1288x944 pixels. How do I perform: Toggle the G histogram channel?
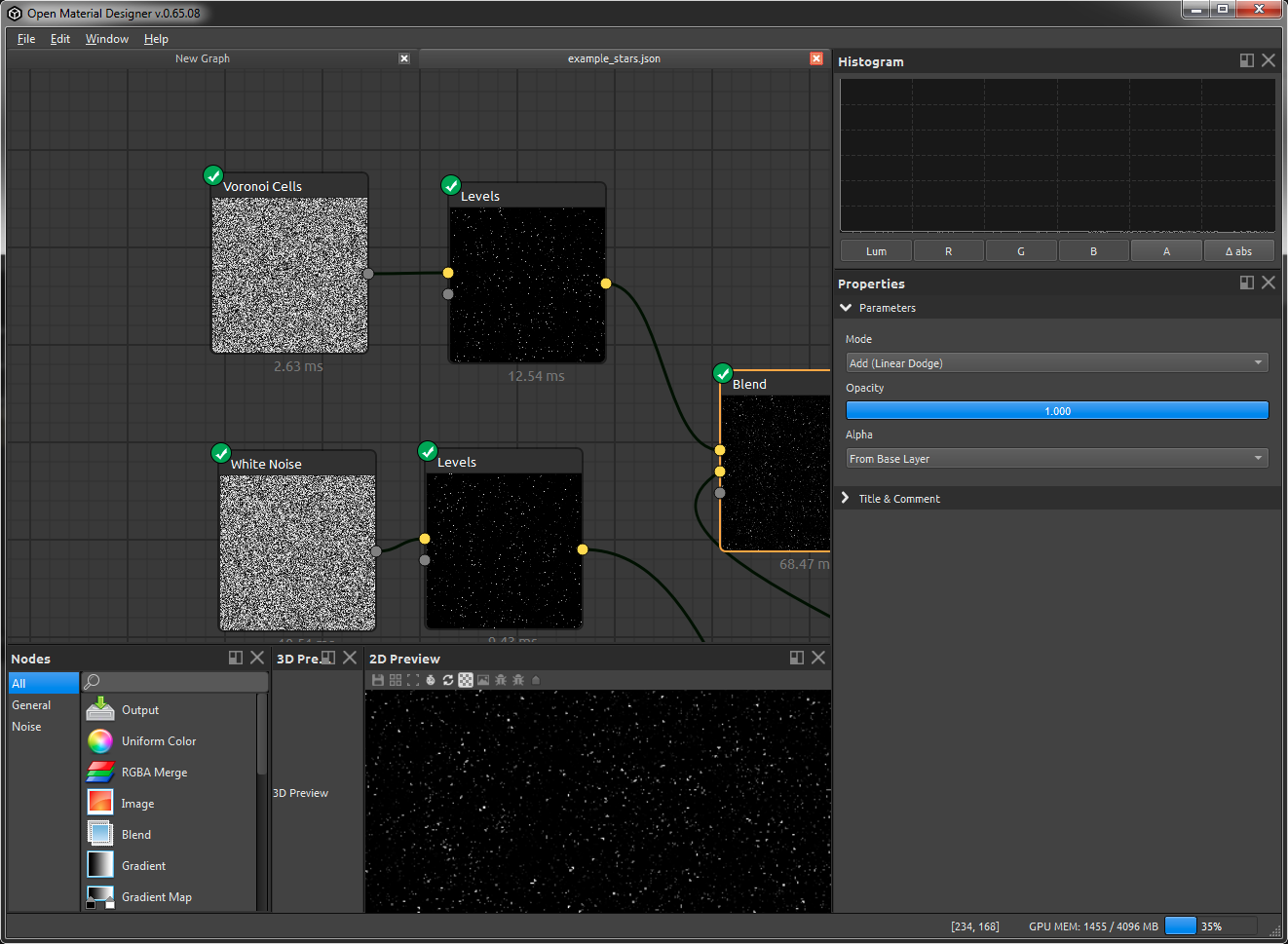[x=1021, y=251]
